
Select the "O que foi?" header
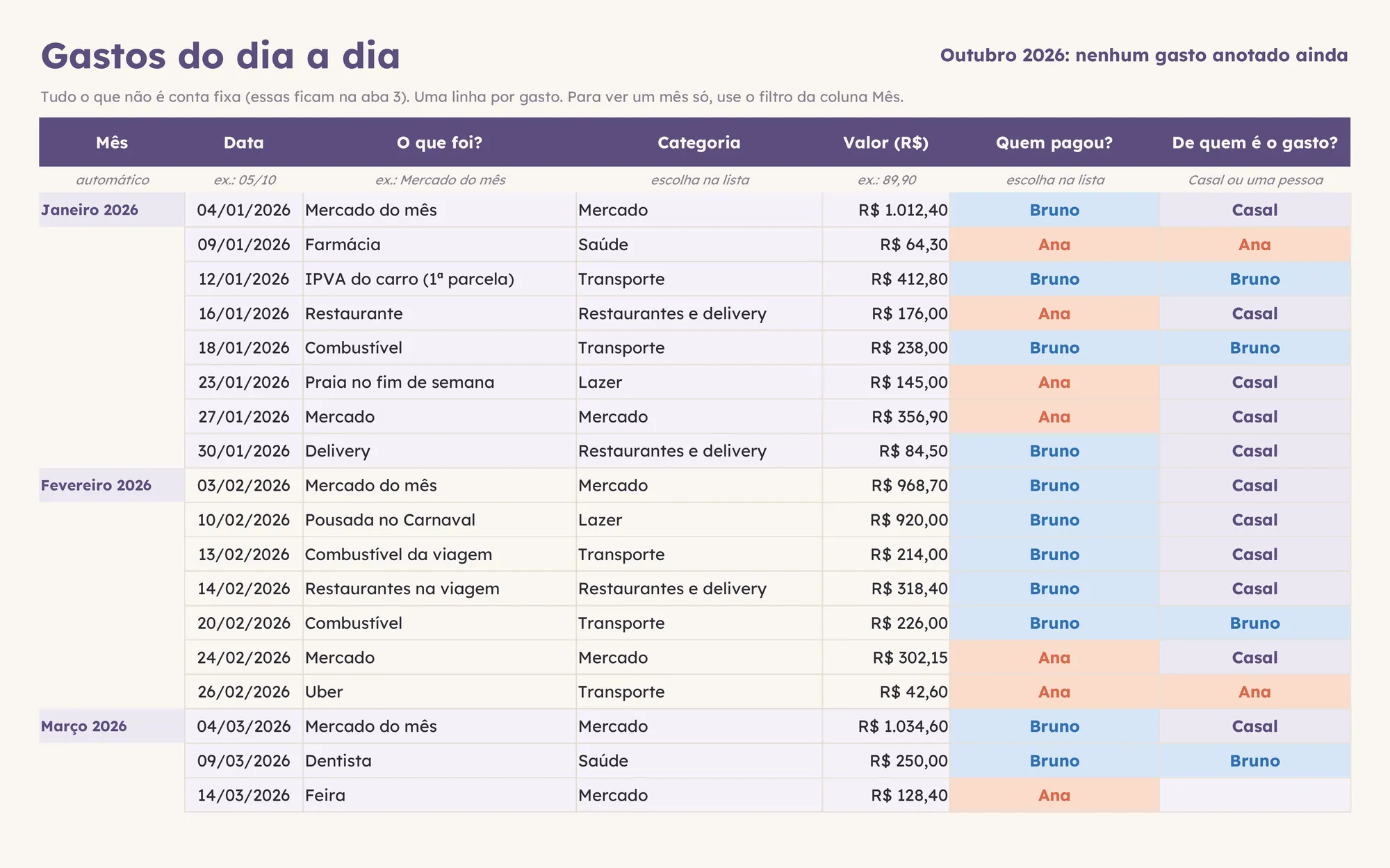point(439,142)
